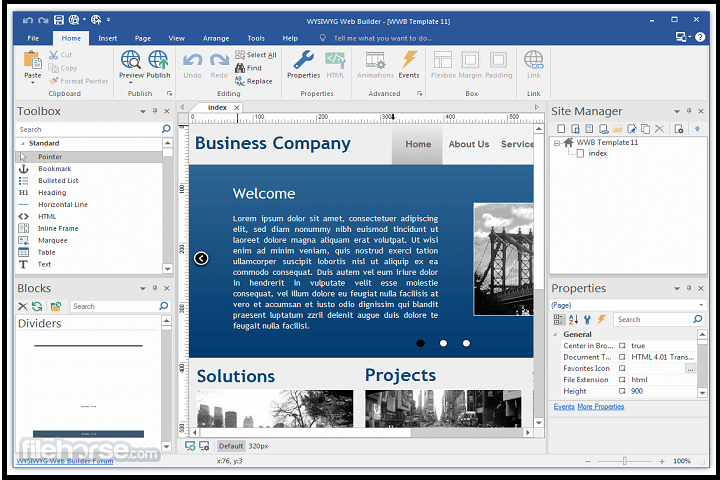Select the third carousel dot indicator

466,343
